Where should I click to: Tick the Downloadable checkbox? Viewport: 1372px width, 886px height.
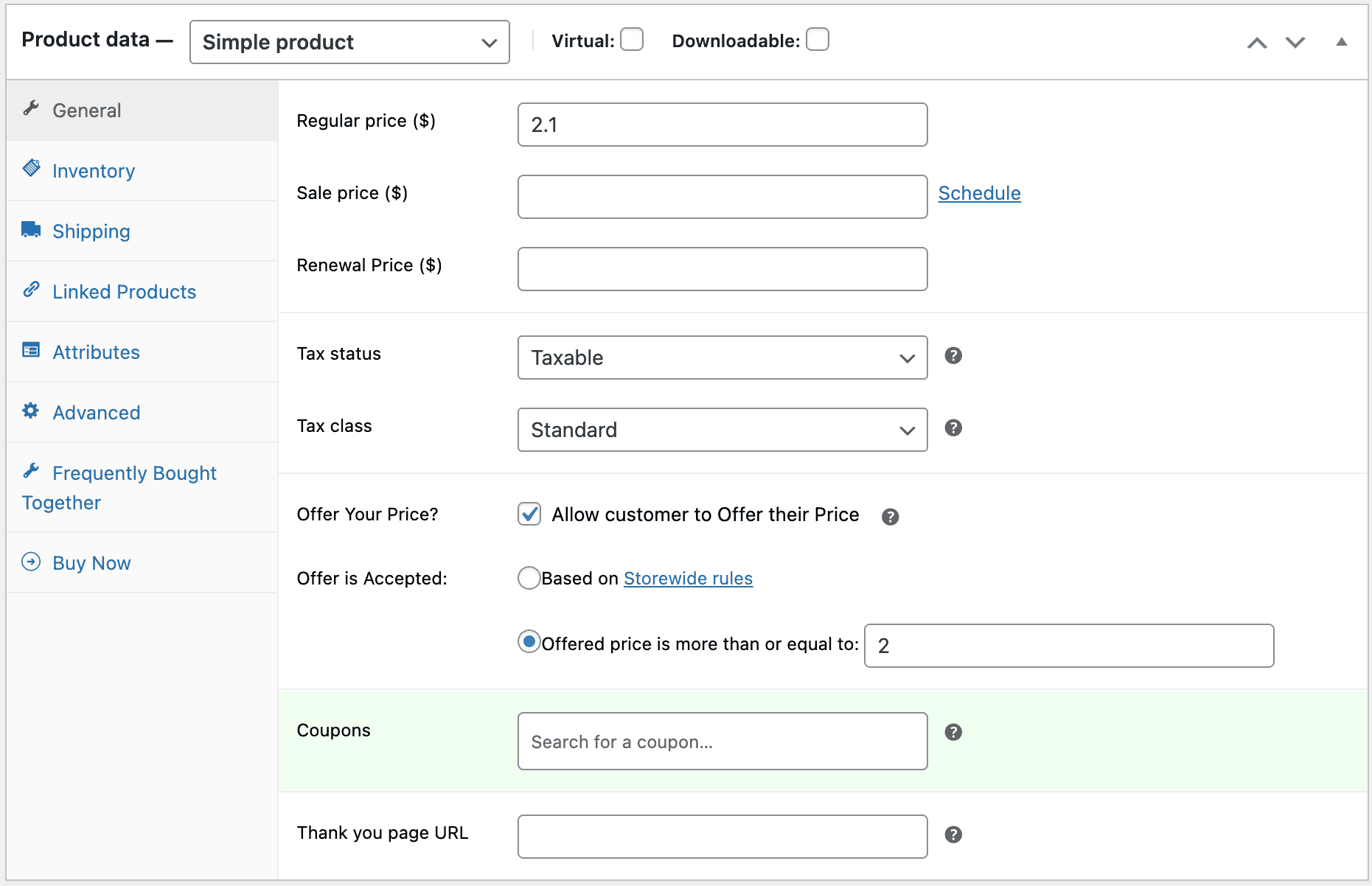[817, 40]
